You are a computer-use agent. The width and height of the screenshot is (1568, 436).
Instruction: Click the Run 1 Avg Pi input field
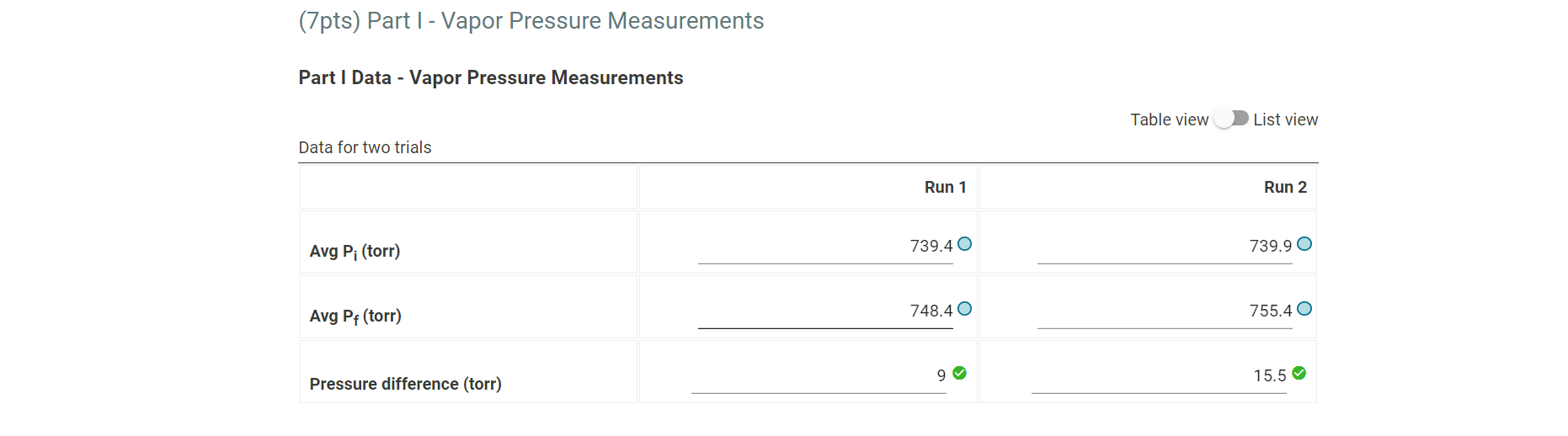click(x=825, y=247)
